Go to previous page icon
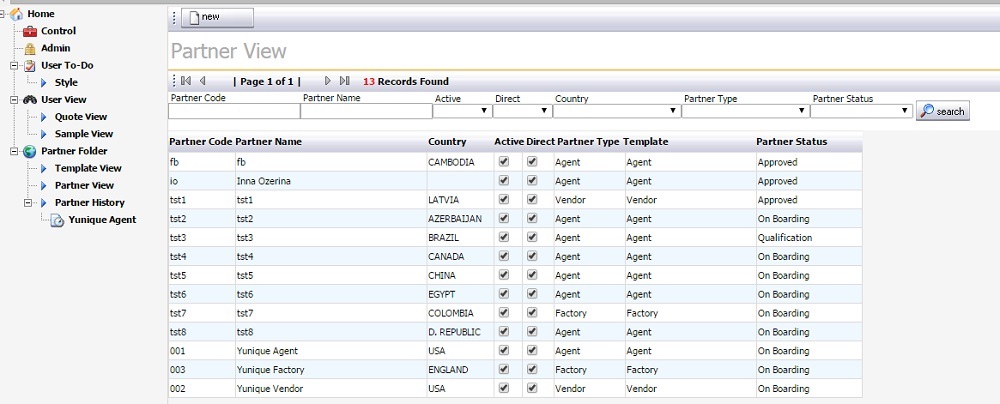The image size is (1000, 404). click(203, 81)
